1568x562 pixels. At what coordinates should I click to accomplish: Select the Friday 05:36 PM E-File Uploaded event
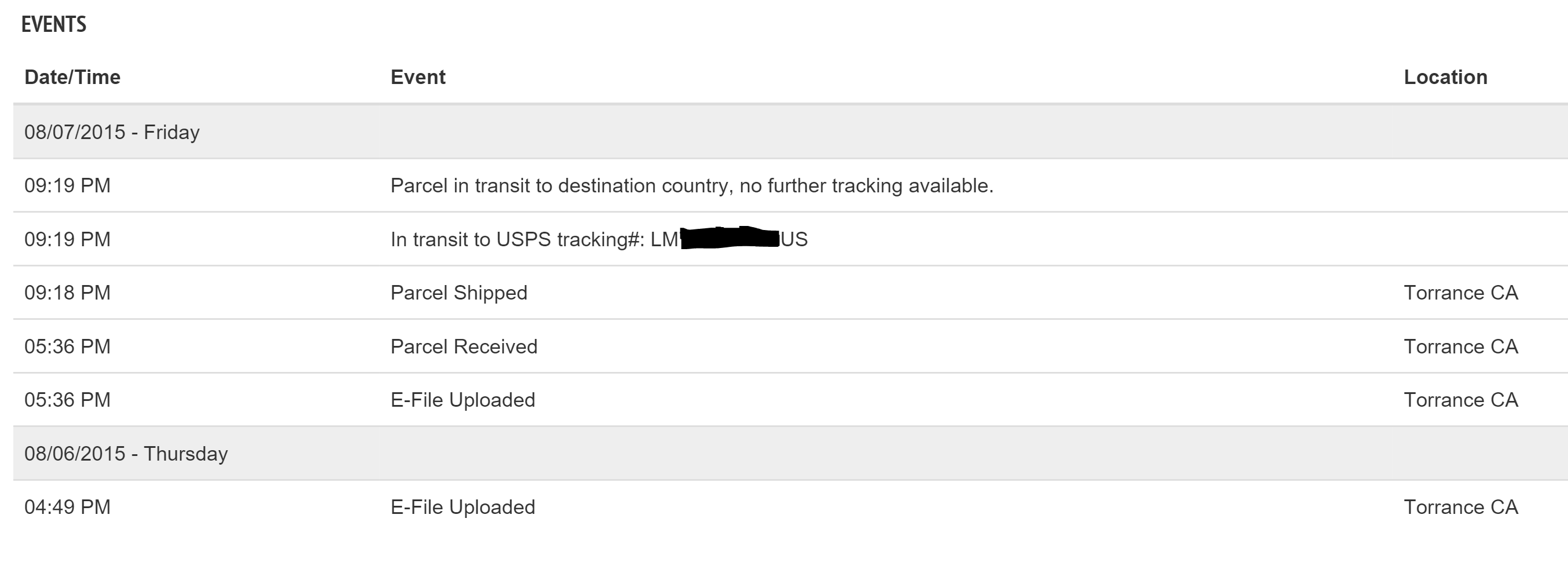tap(463, 400)
